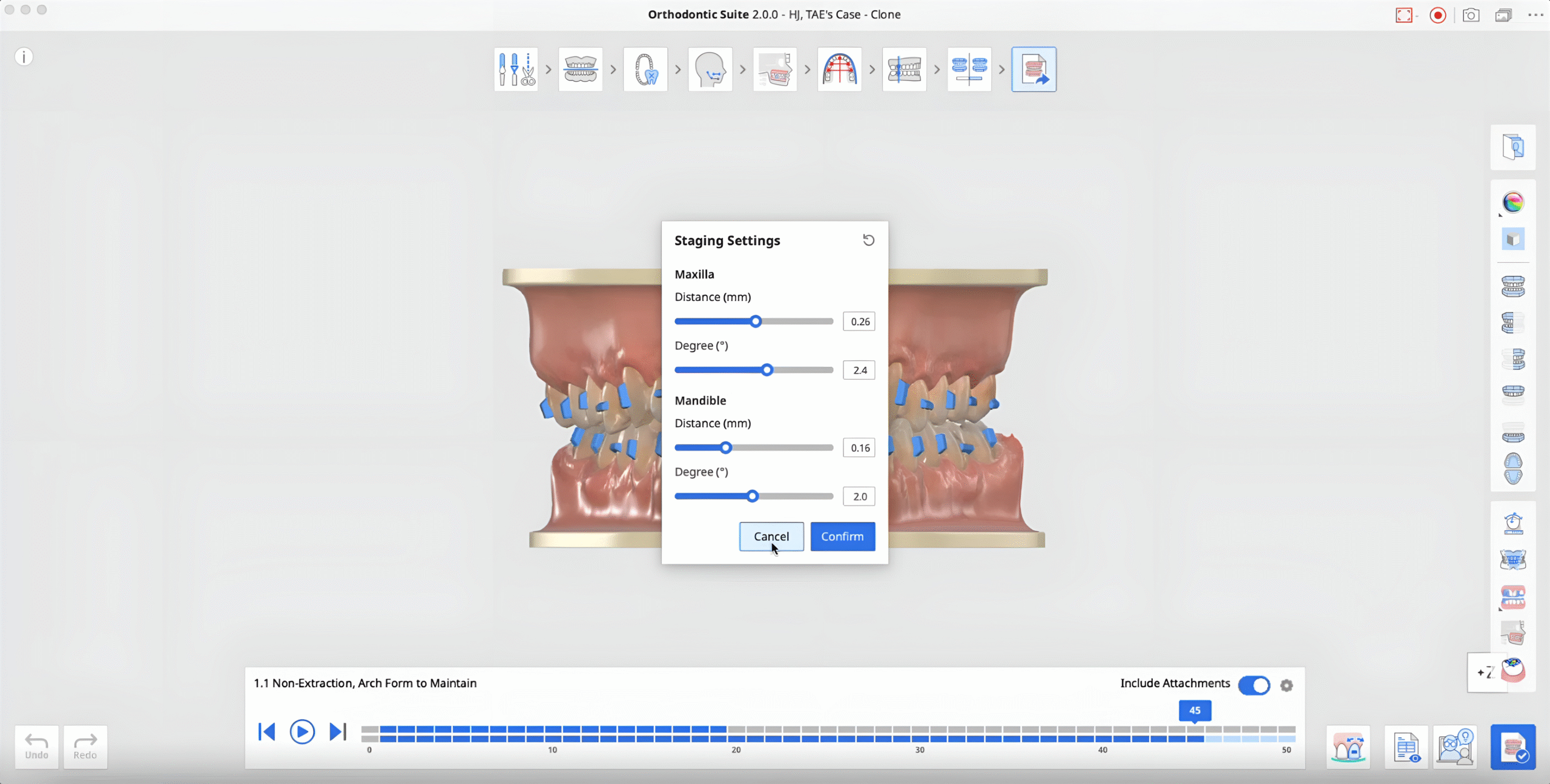Open the profile face overlay tool
Image resolution: width=1550 pixels, height=784 pixels.
(1513, 634)
